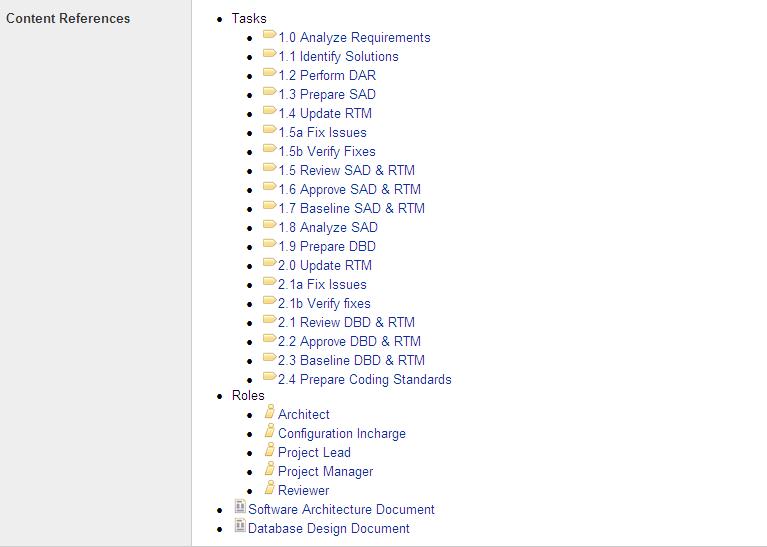The image size is (767, 547).
Task: Click task icon beside 2.2 Approve DBD & RTM
Action: 270,339
